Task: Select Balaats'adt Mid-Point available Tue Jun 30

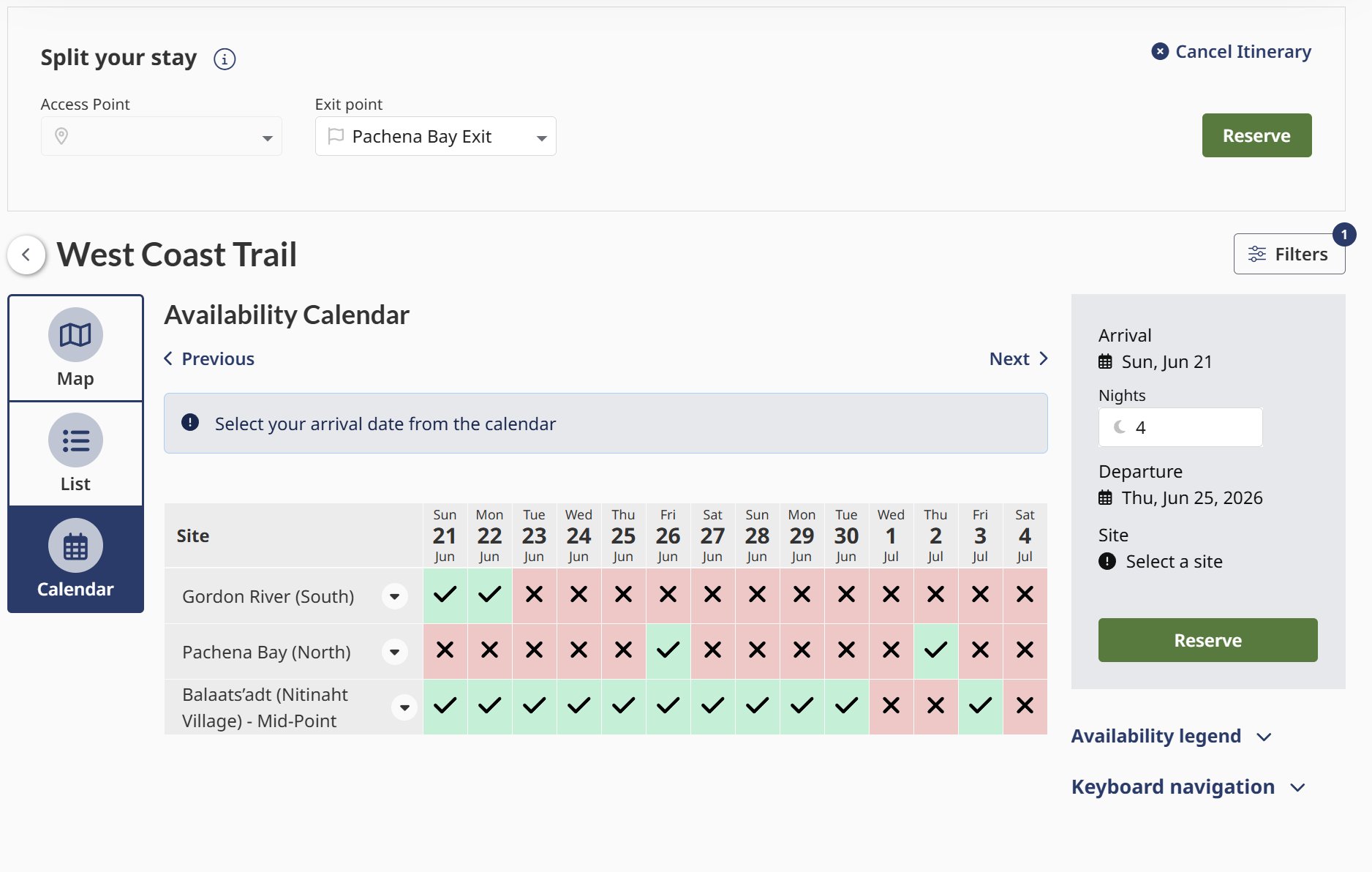Action: pyautogui.click(x=846, y=707)
